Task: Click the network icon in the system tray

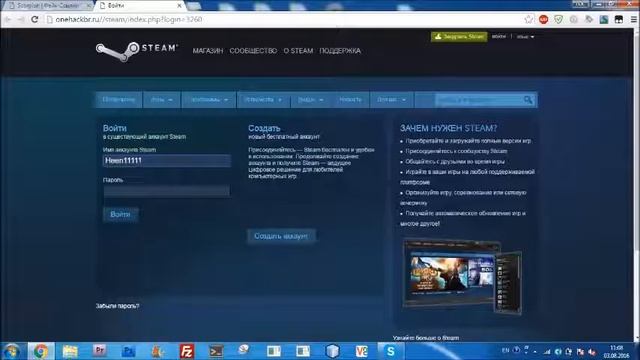Action: (x=547, y=351)
